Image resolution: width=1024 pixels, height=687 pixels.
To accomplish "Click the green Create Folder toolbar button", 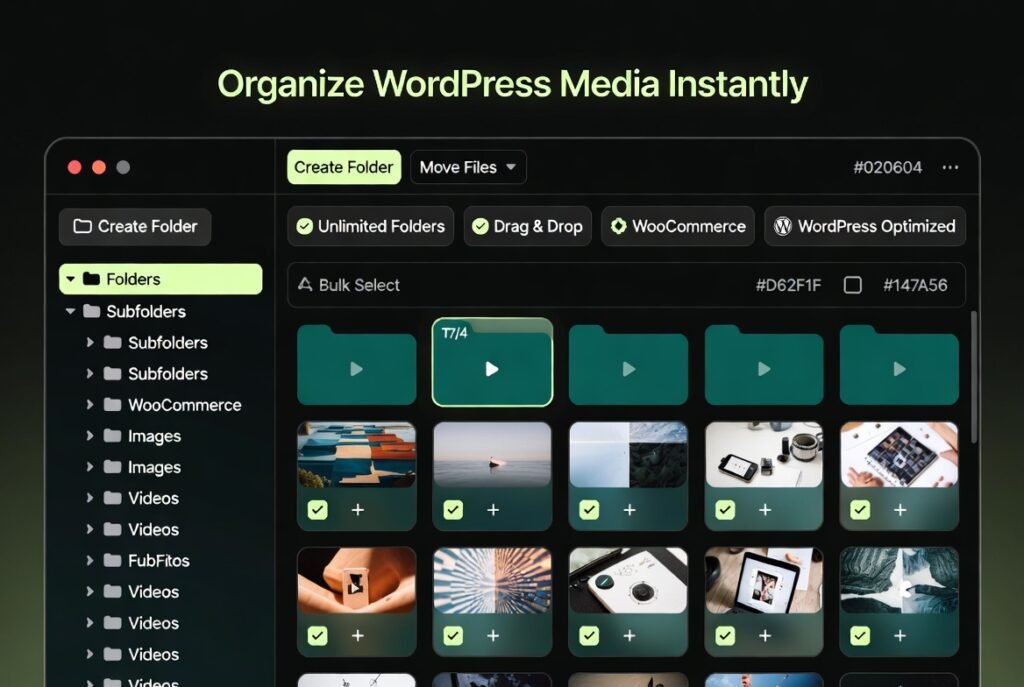I will click(x=344, y=168).
